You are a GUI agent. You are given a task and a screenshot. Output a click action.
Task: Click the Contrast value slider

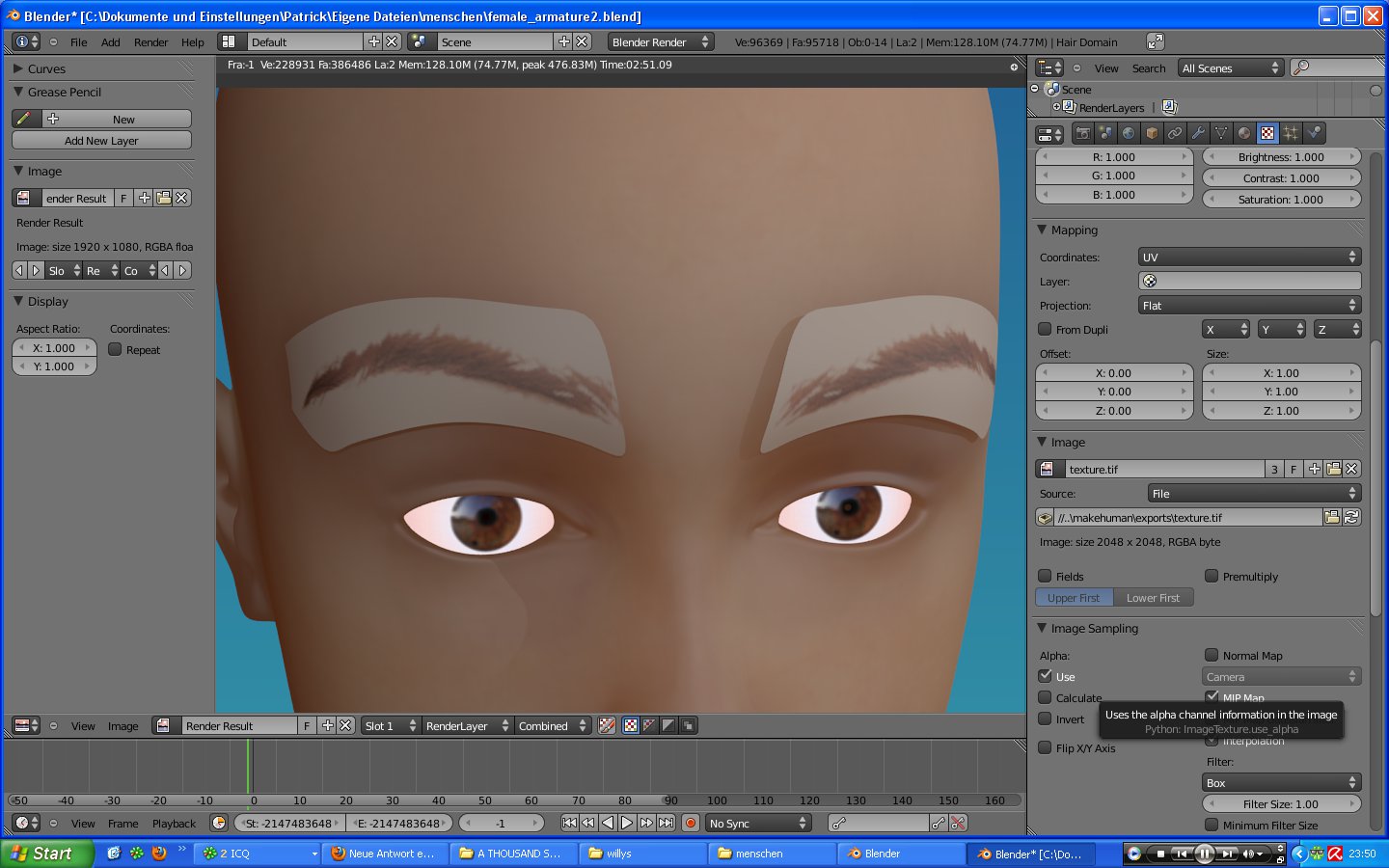click(x=1281, y=177)
